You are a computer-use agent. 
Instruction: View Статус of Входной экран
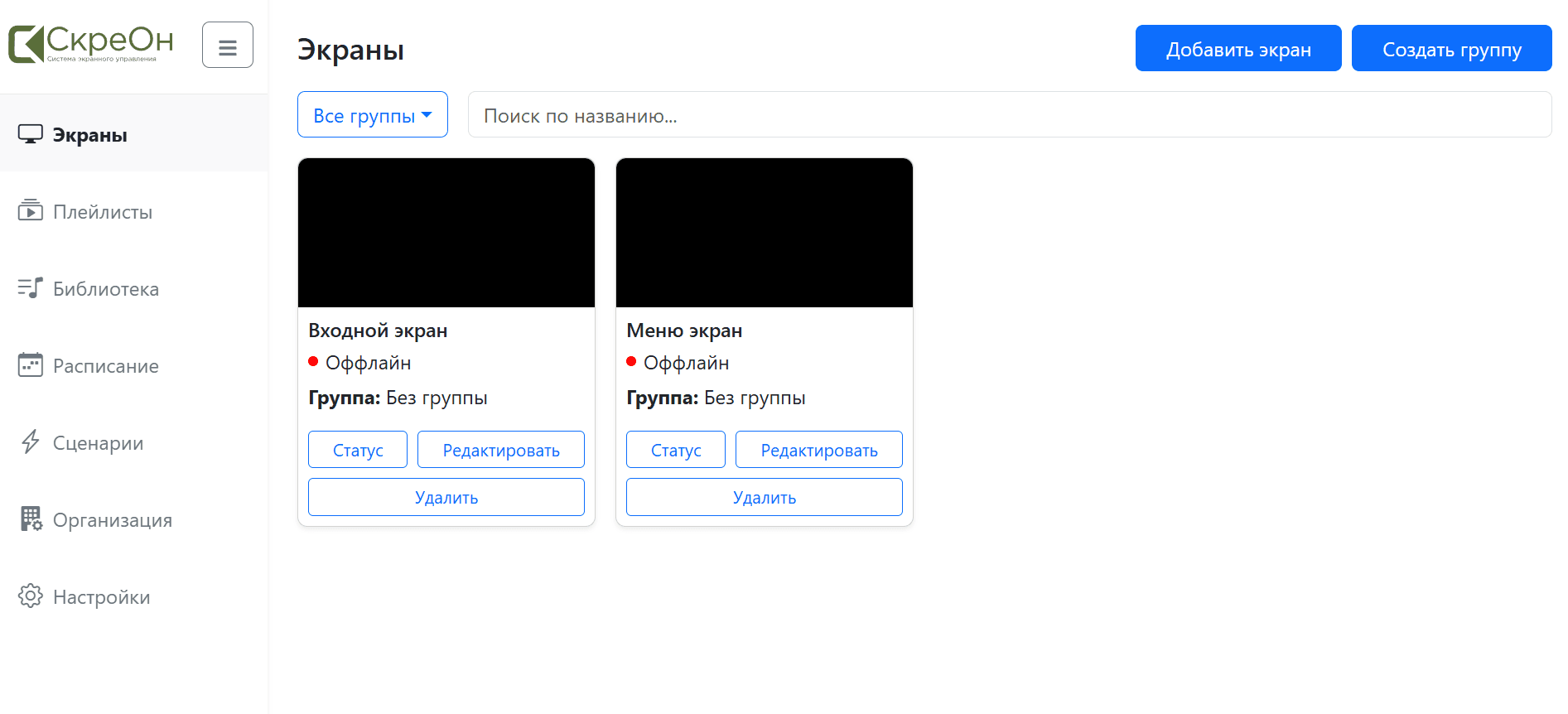358,450
